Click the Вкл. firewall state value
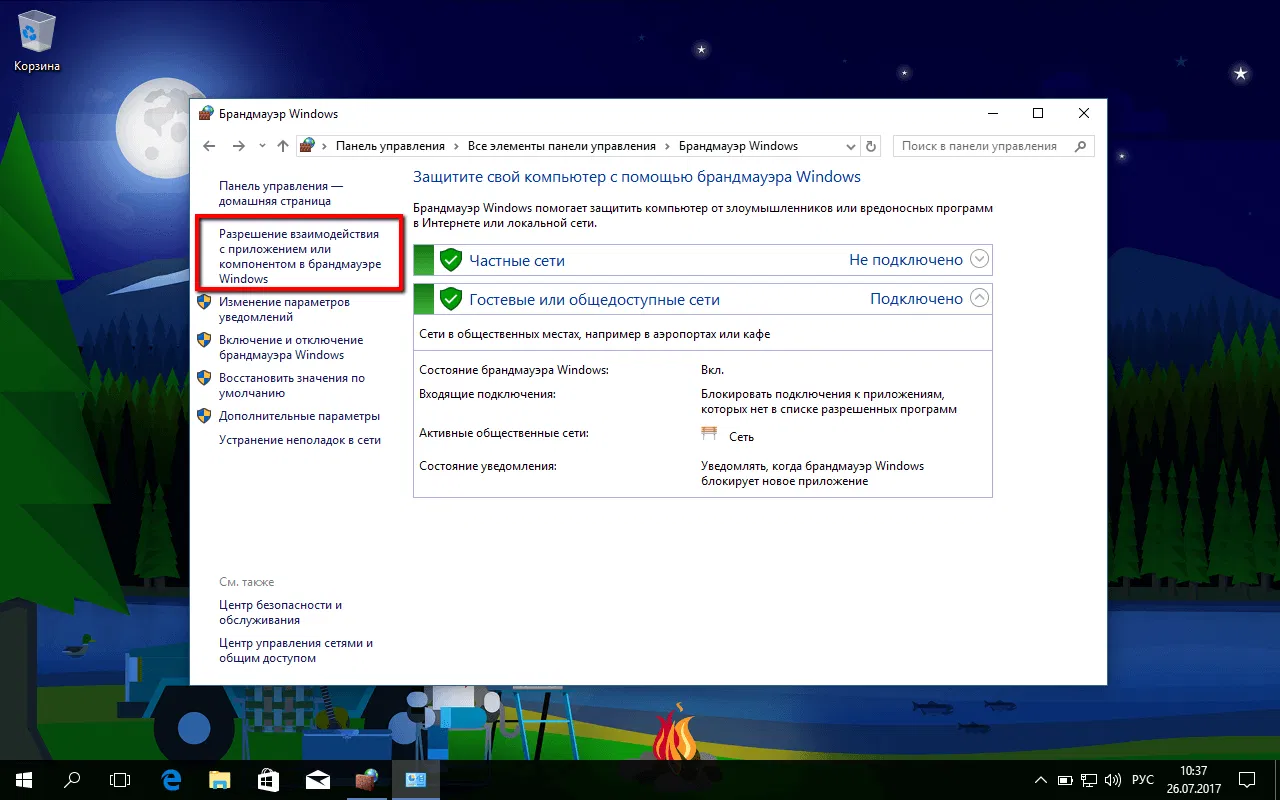 [713, 370]
